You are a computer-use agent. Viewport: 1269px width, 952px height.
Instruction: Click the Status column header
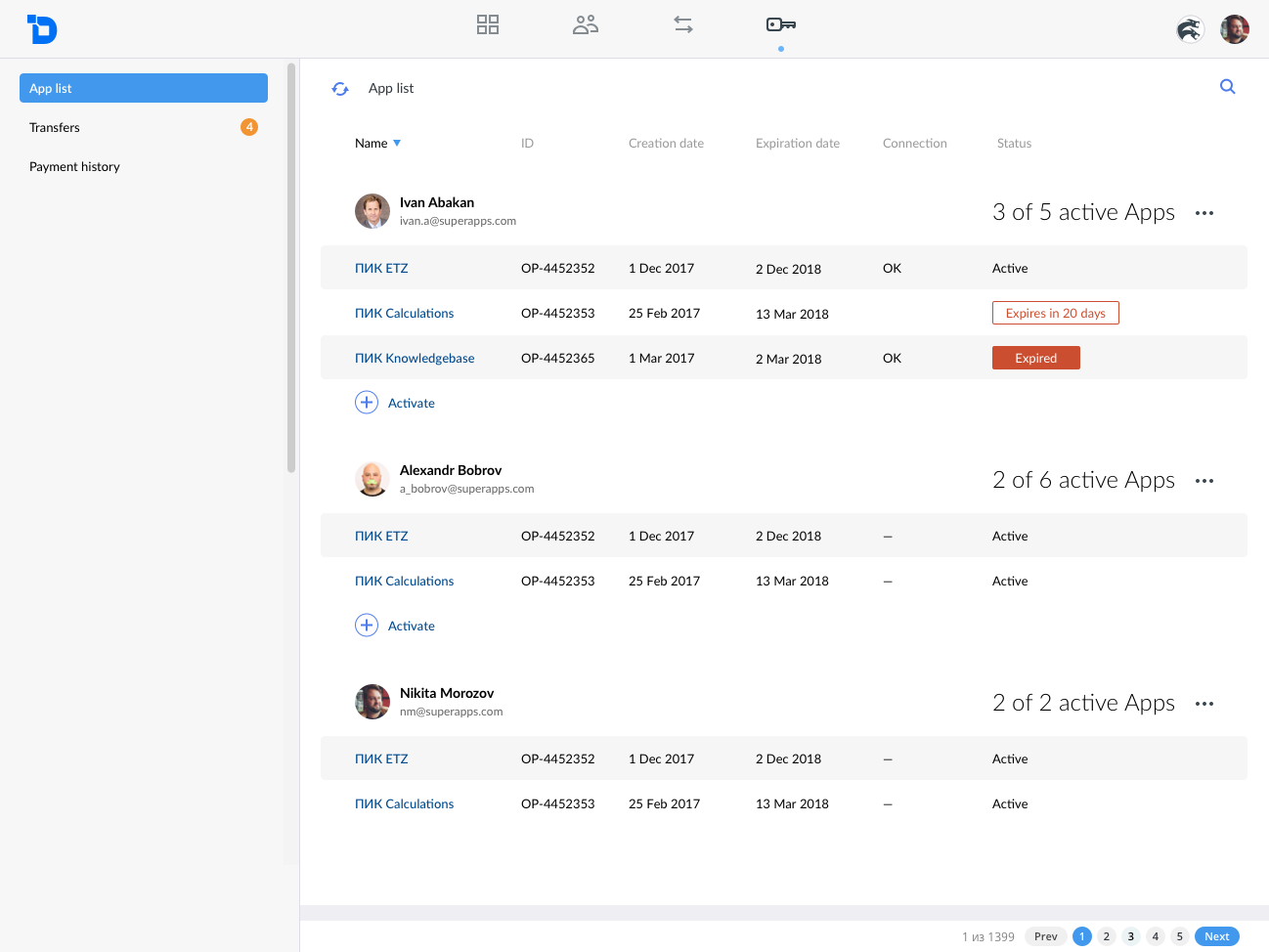coord(1014,143)
